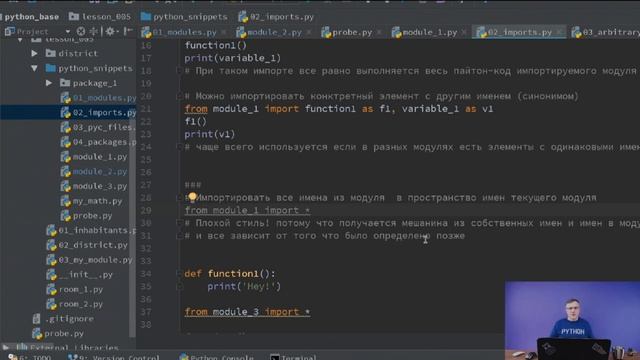The image size is (640, 360).
Task: Open room_2.py in the tree
Action: (x=75, y=304)
